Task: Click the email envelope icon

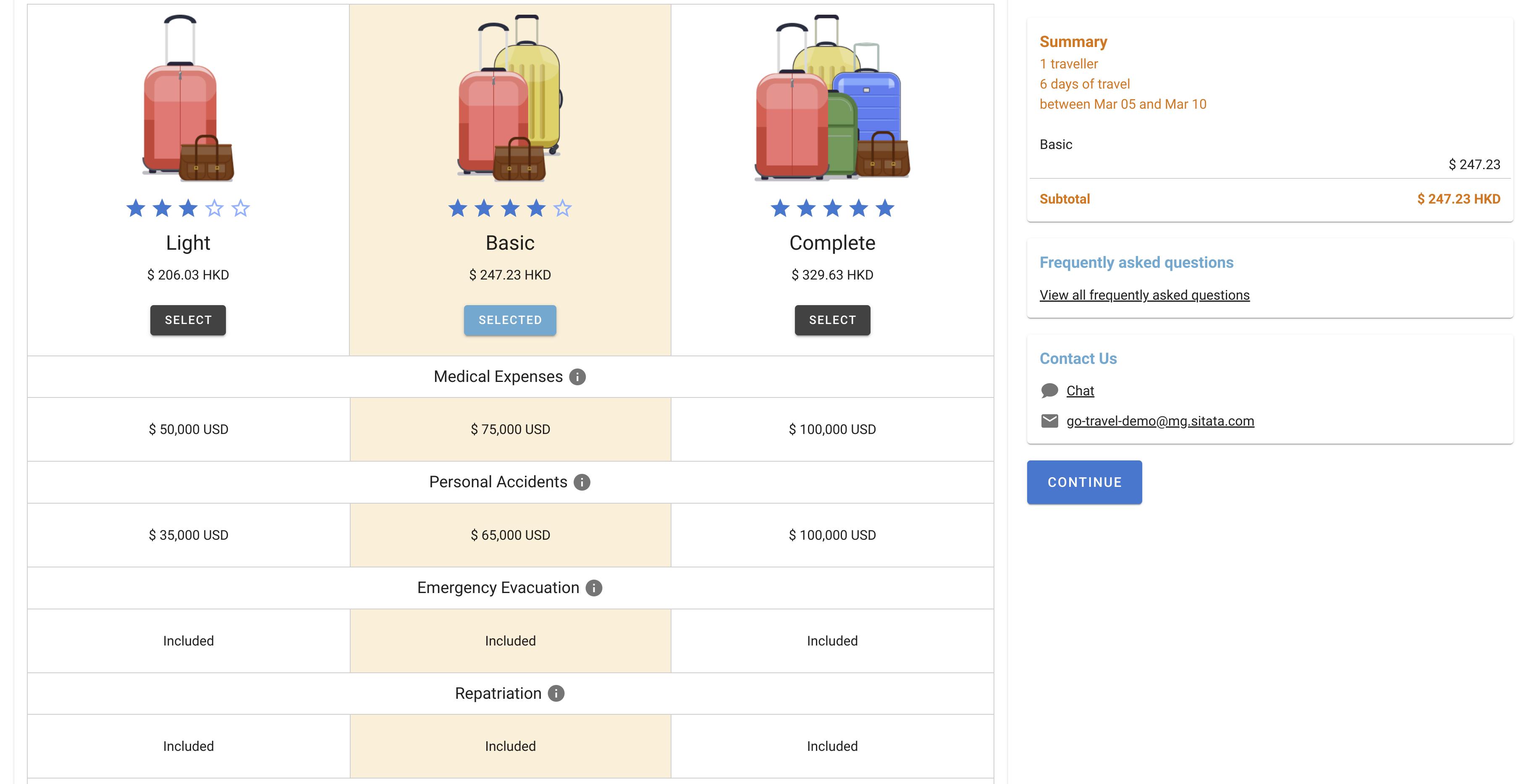Action: click(1049, 421)
